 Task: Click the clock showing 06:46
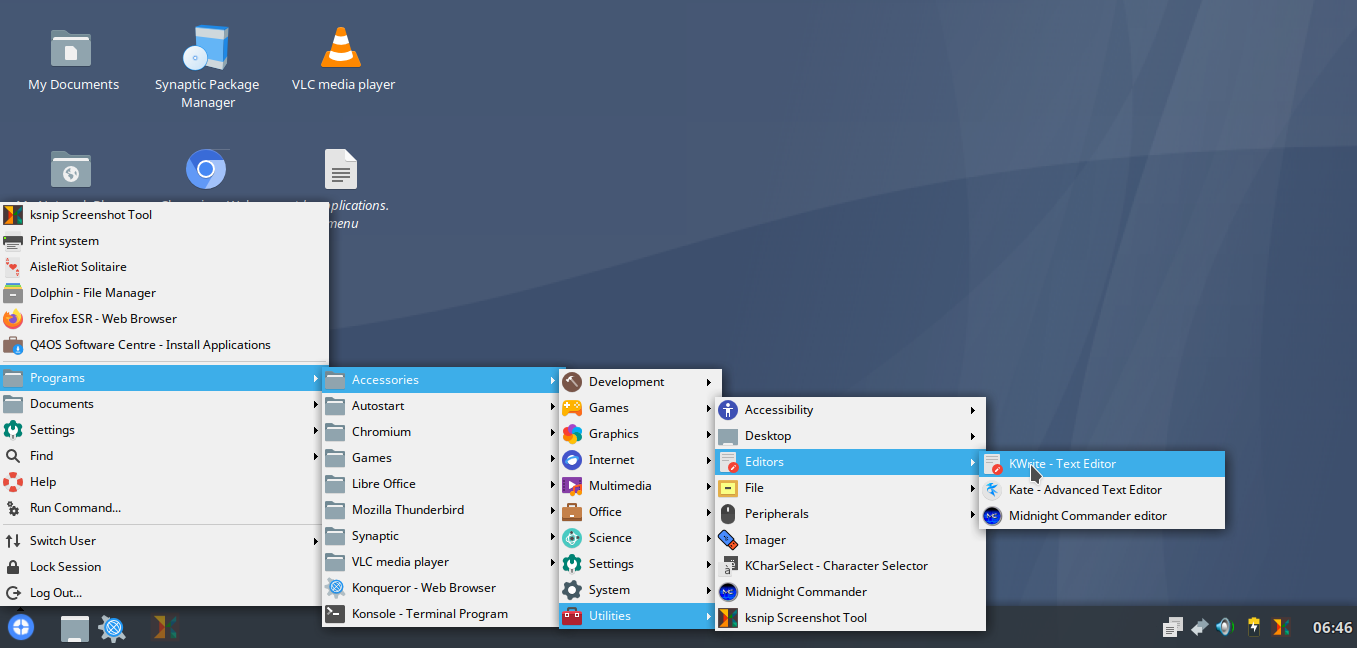[1332, 628]
